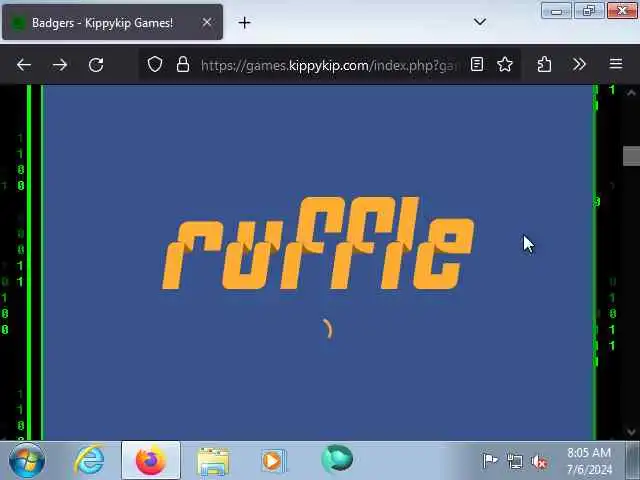Click page scrollbar down arrow
This screenshot has width=640, height=480.
[x=631, y=432]
